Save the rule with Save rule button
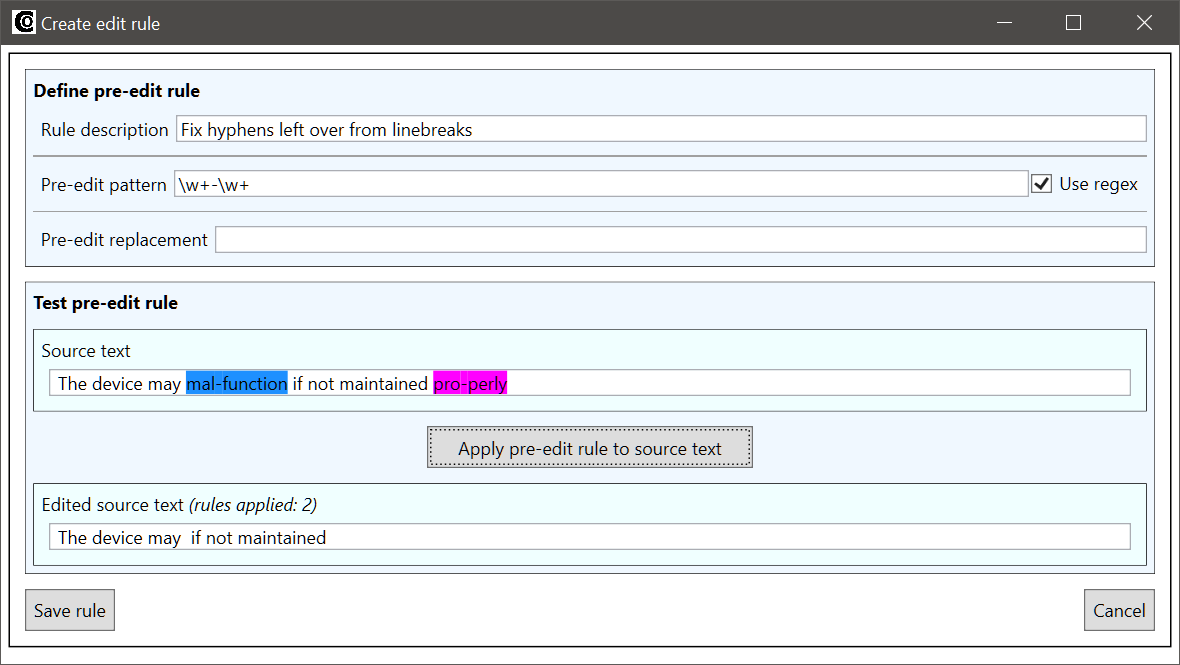The width and height of the screenshot is (1180, 665). 70,611
